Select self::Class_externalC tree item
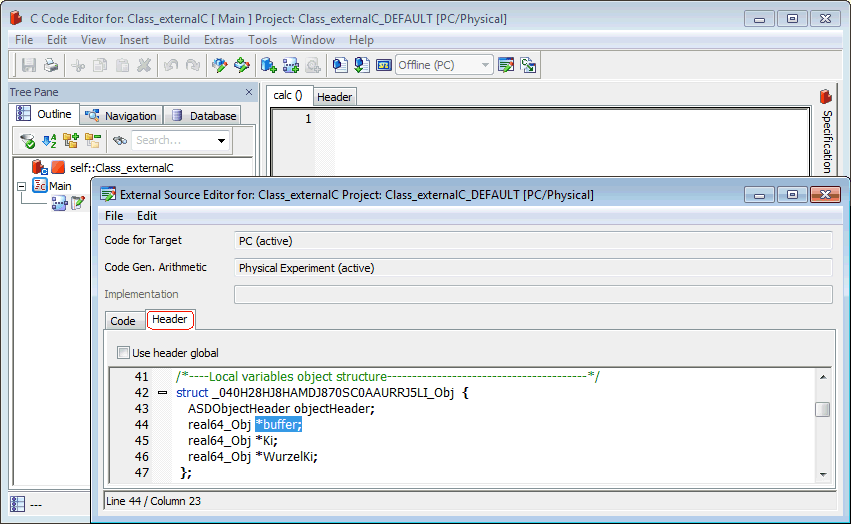 click(x=122, y=168)
